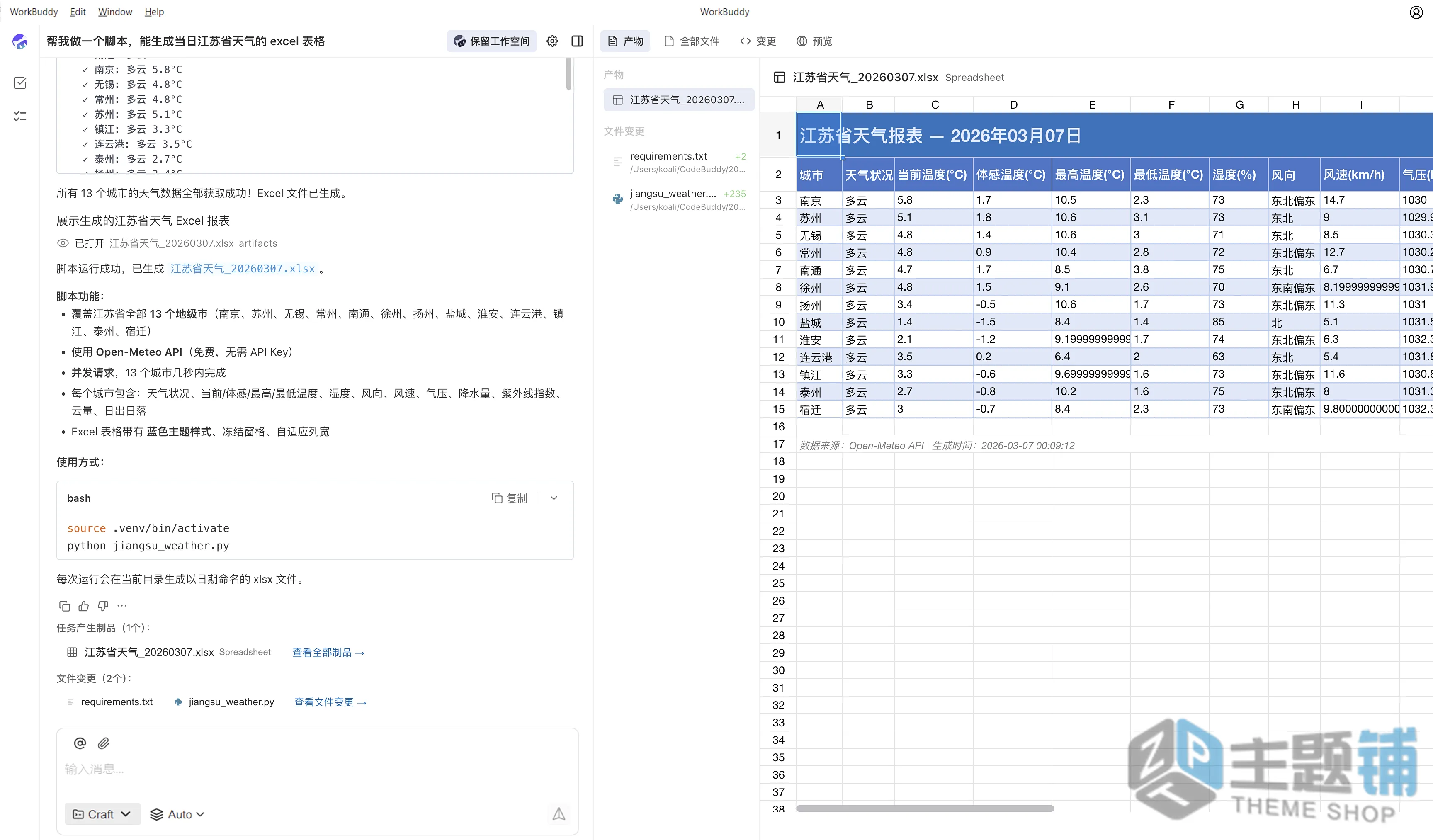Switch to the 全部文件 tab
The height and width of the screenshot is (840, 1433).
coord(692,41)
